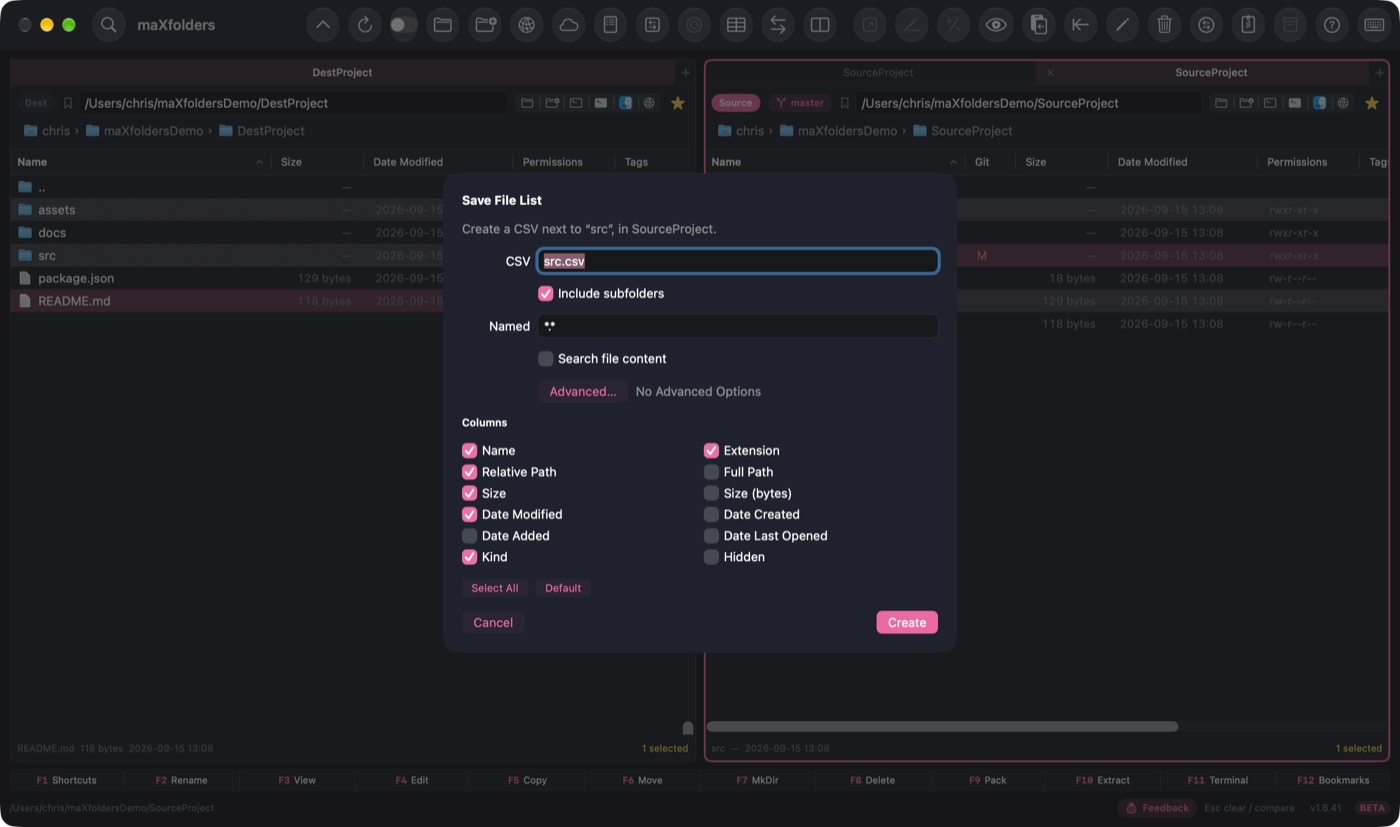Click the table/grid icon in the top toolbar

[736, 25]
